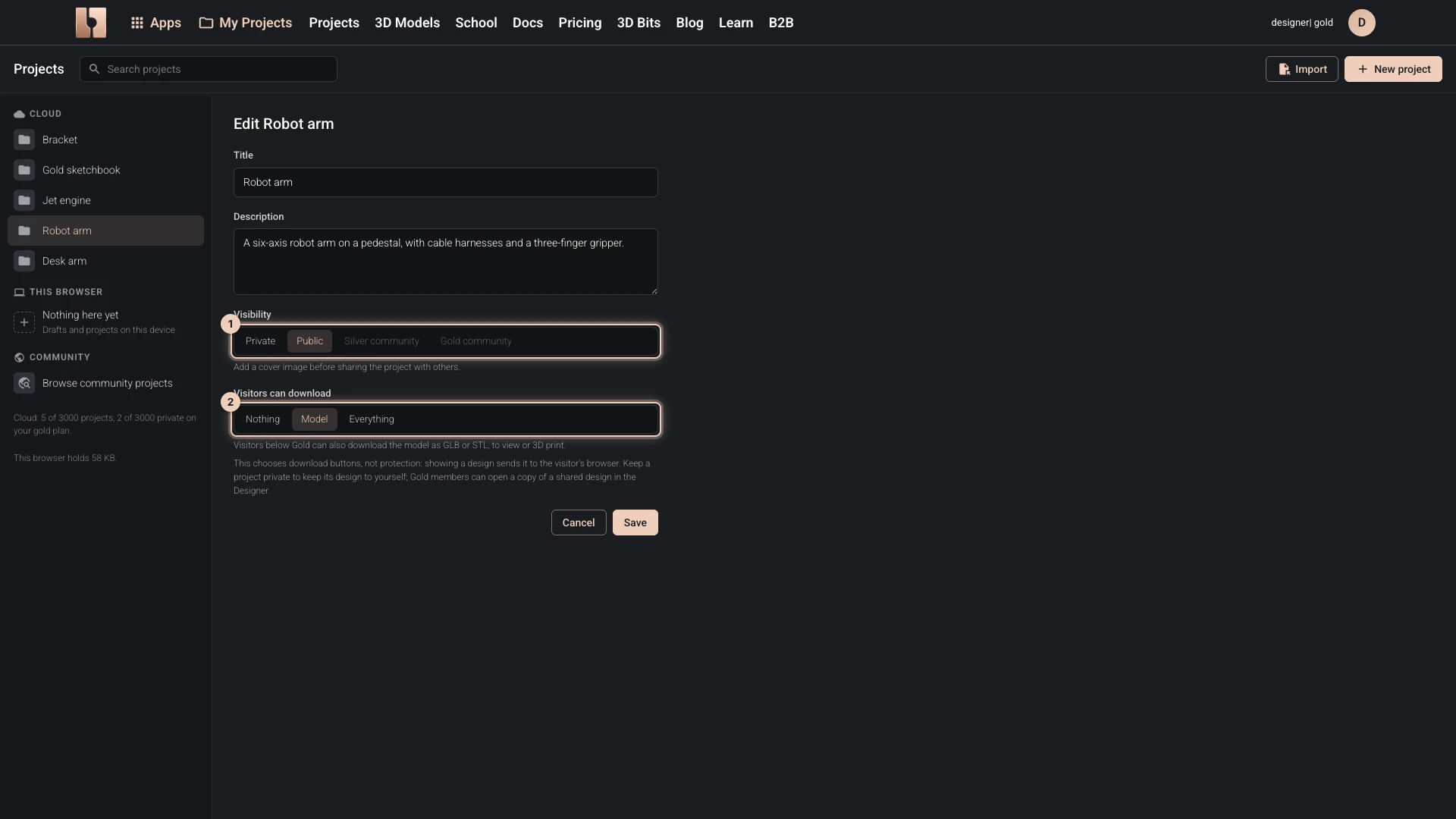
Task: Click the Cloud section cloud icon
Action: coord(19,114)
